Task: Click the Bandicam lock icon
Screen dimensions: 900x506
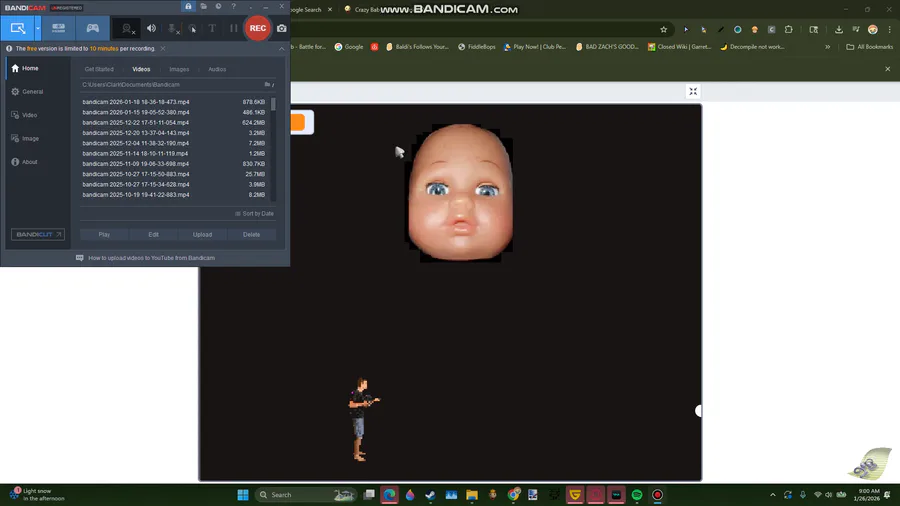Action: pyautogui.click(x=188, y=6)
